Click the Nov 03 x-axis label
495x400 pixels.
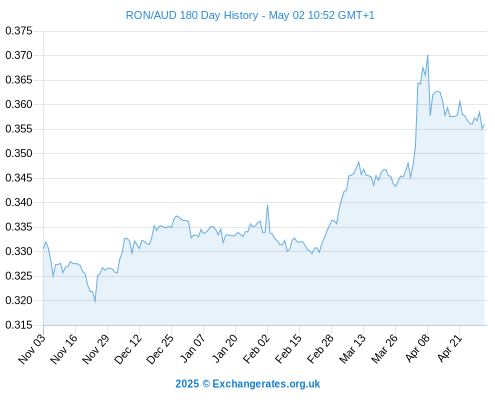(32, 349)
